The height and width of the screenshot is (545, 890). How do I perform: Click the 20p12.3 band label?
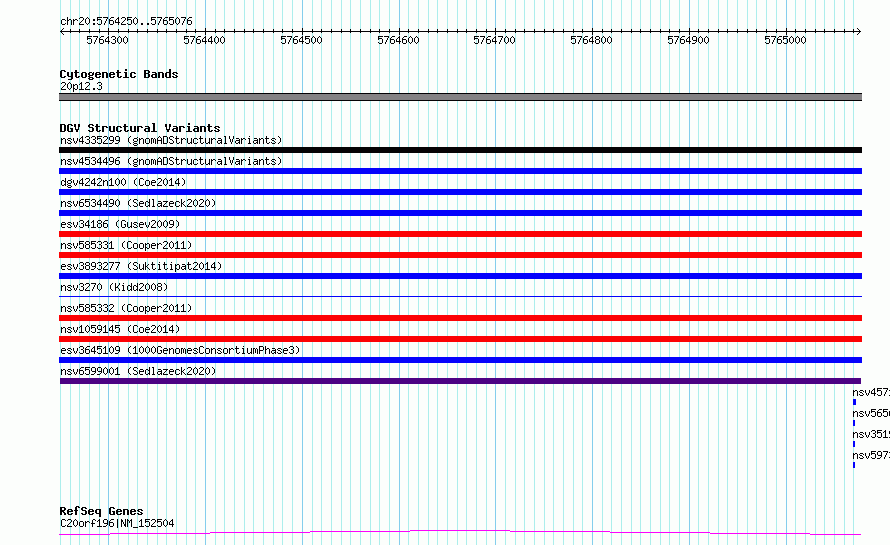(81, 86)
